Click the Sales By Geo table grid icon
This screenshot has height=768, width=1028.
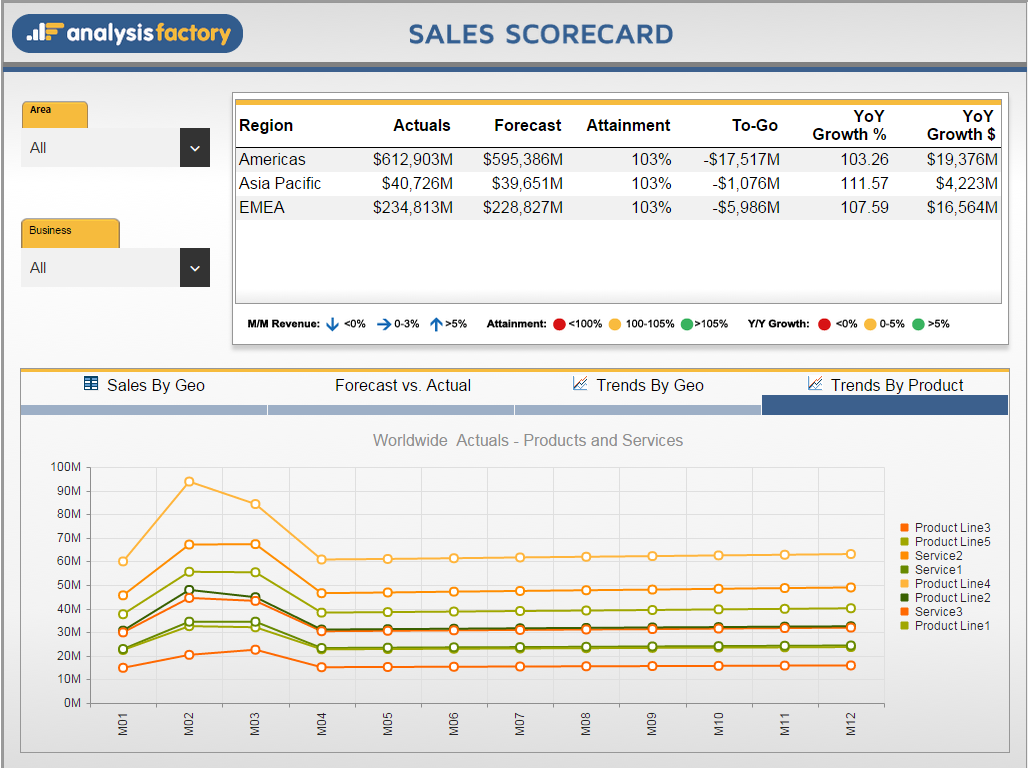click(x=89, y=385)
